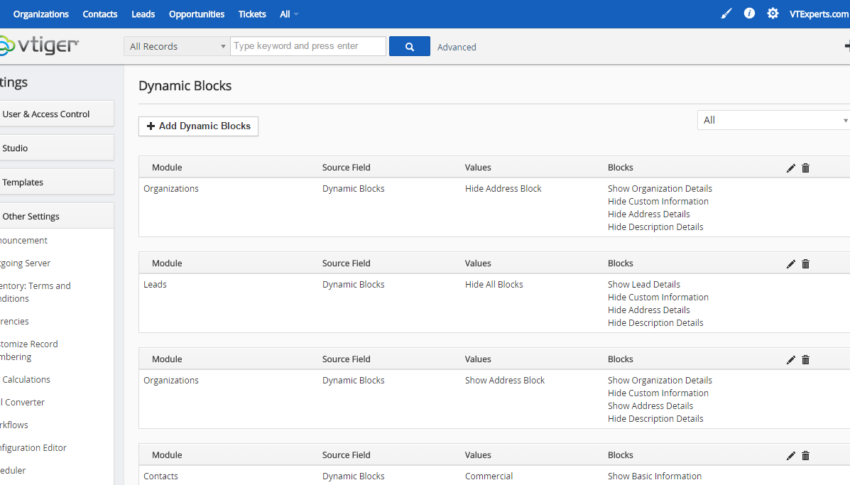The image size is (850, 485).
Task: Edit the Contacts Commercial block entry
Action: [x=791, y=456]
